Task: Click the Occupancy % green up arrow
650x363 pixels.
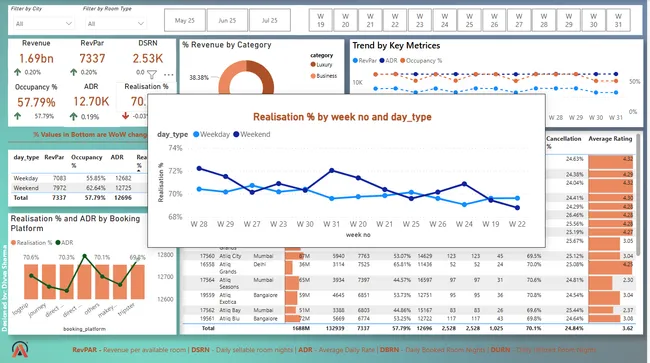Action: click(17, 116)
